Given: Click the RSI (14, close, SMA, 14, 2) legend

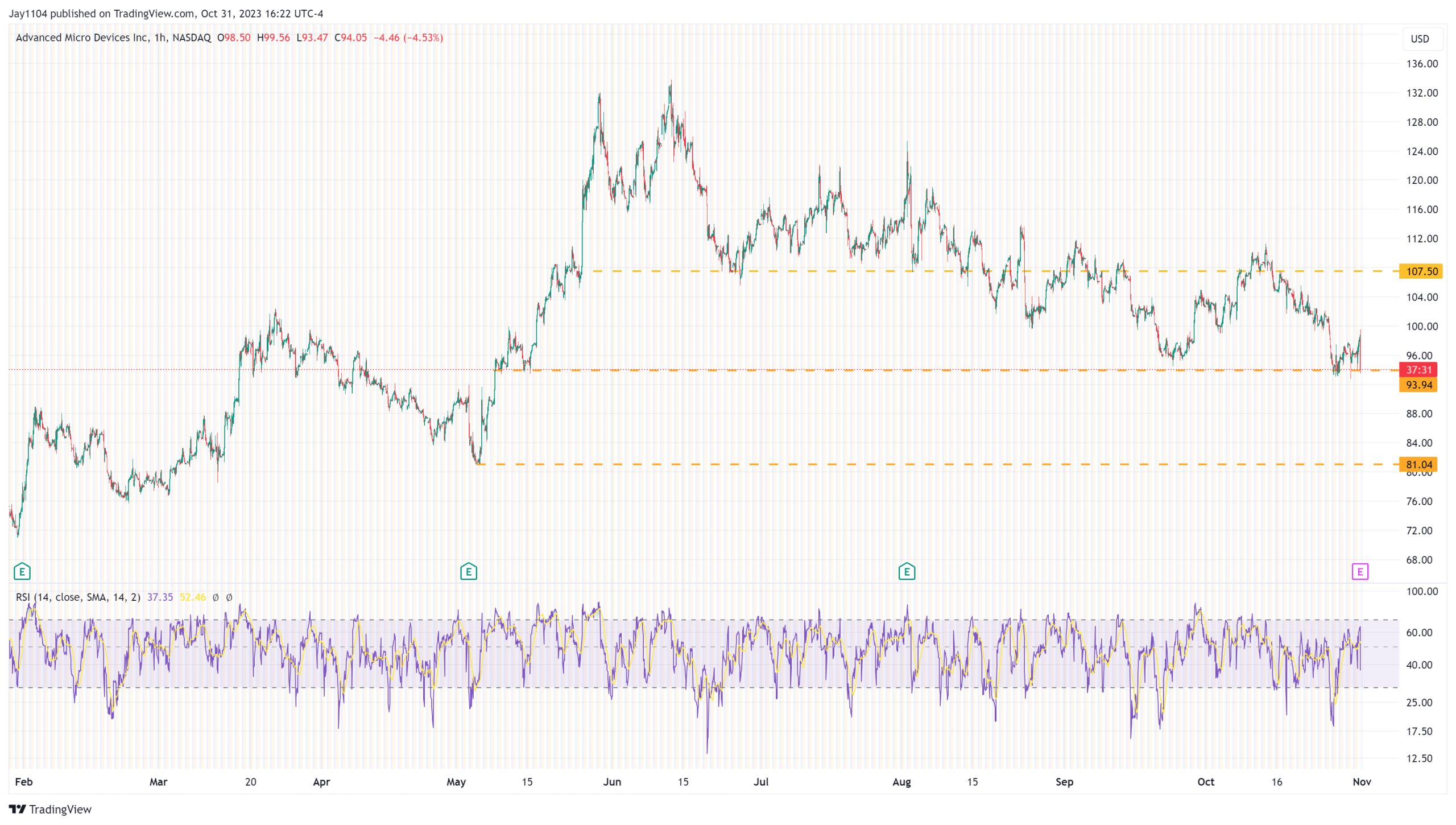Looking at the screenshot, I should click(78, 597).
